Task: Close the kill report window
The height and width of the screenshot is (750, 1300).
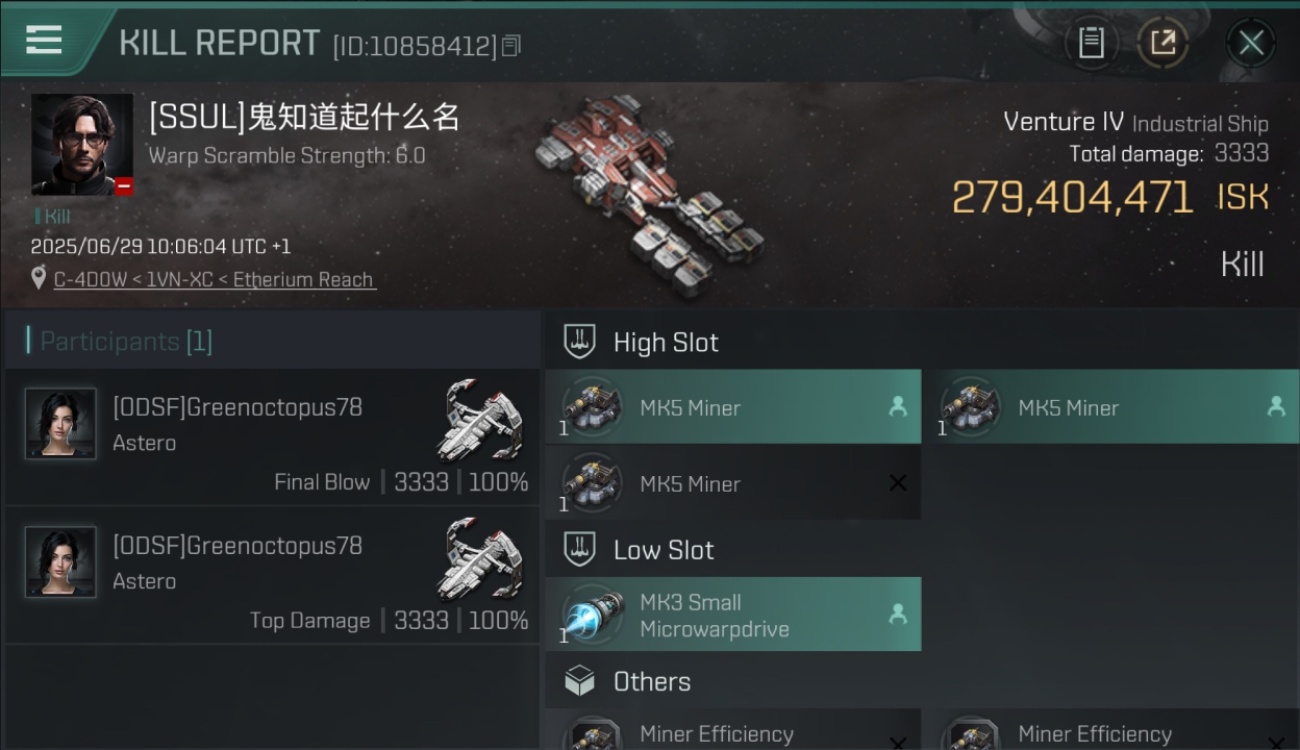Action: coord(1251,43)
